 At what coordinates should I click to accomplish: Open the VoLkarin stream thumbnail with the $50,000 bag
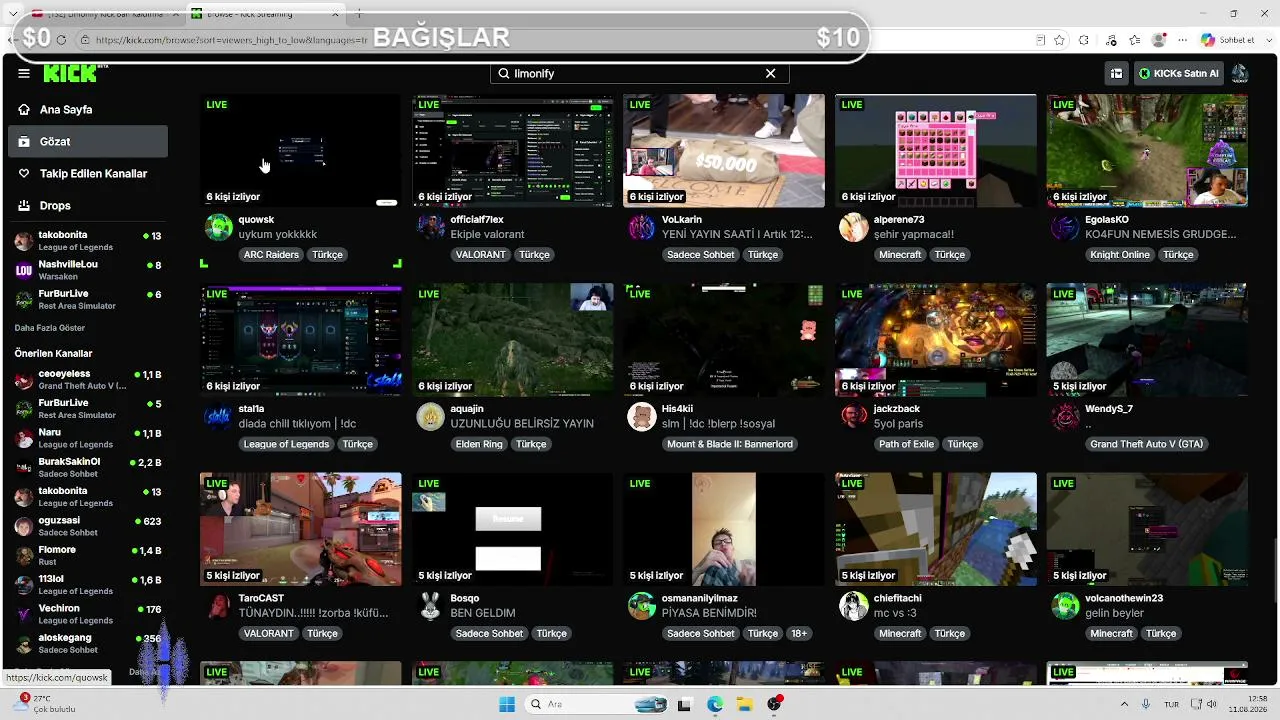coord(724,151)
